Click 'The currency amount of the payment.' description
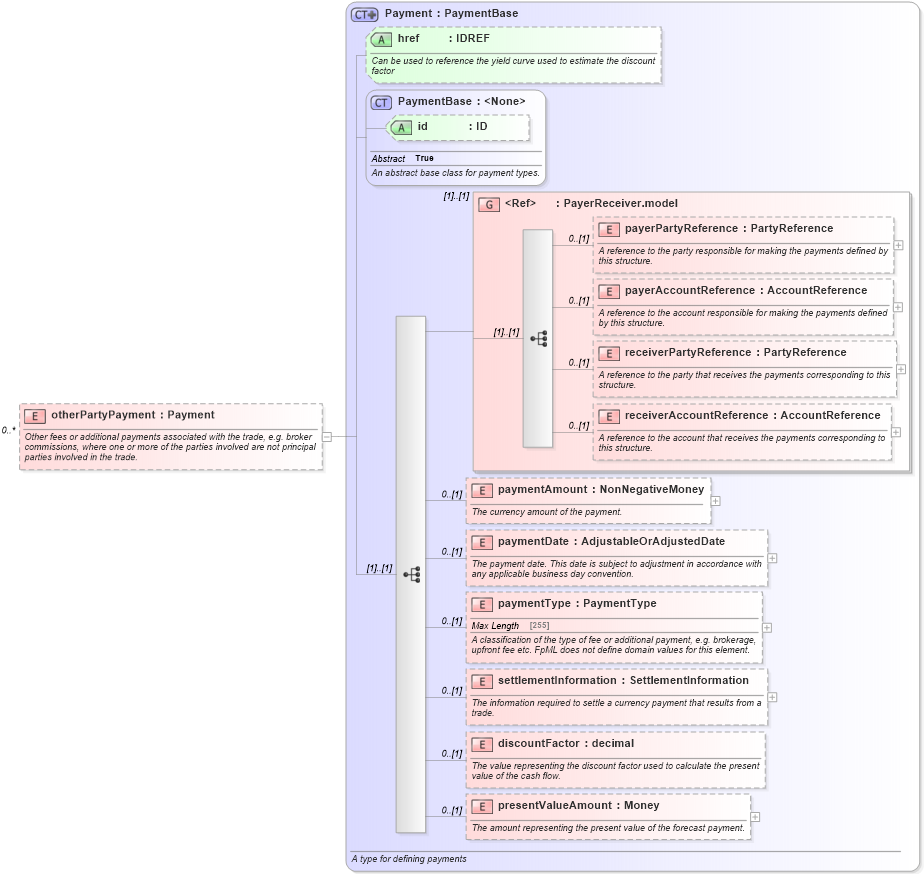The image size is (924, 874). (546, 512)
